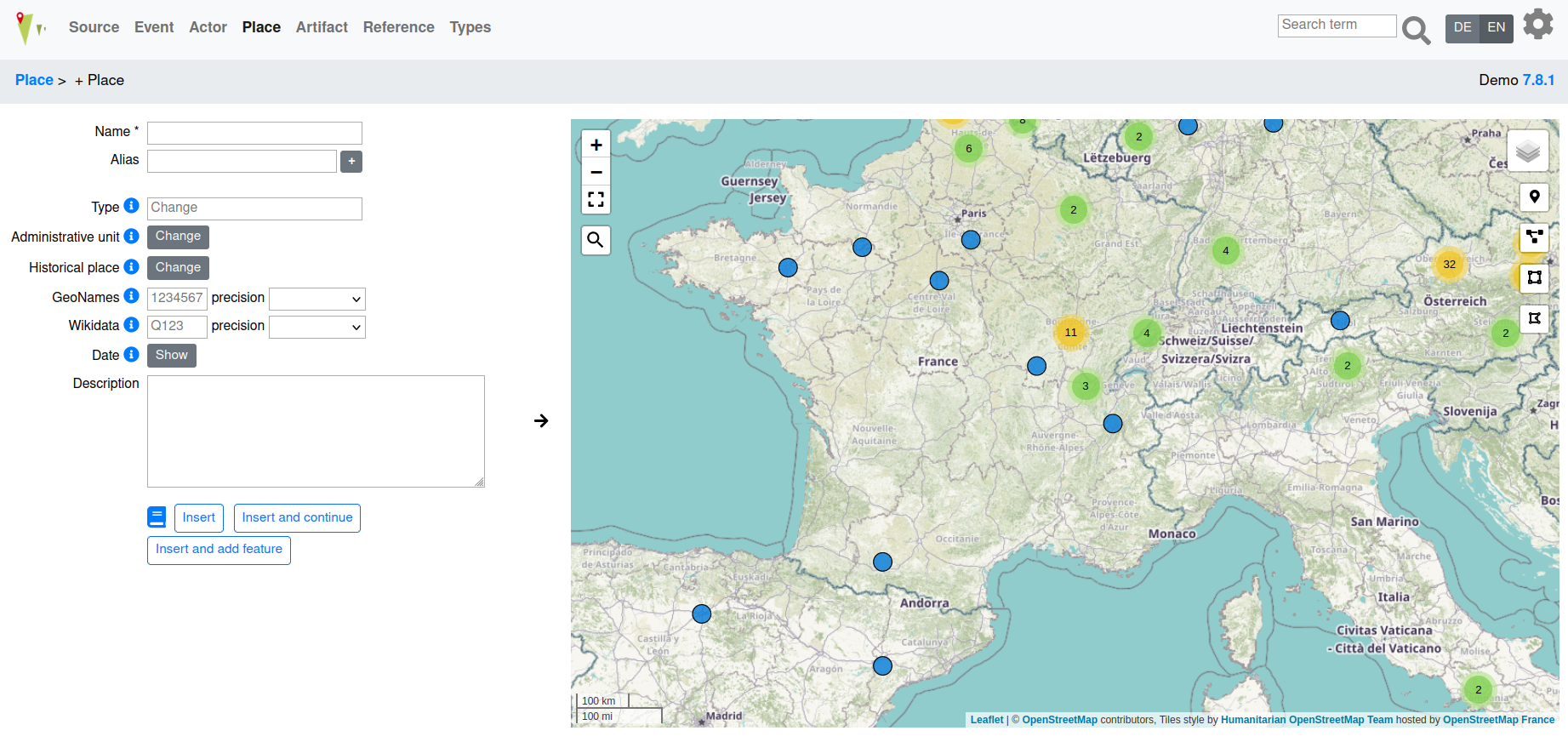The width and height of the screenshot is (1568, 742).
Task: Toggle map panel with the arrow
Action: pos(541,420)
